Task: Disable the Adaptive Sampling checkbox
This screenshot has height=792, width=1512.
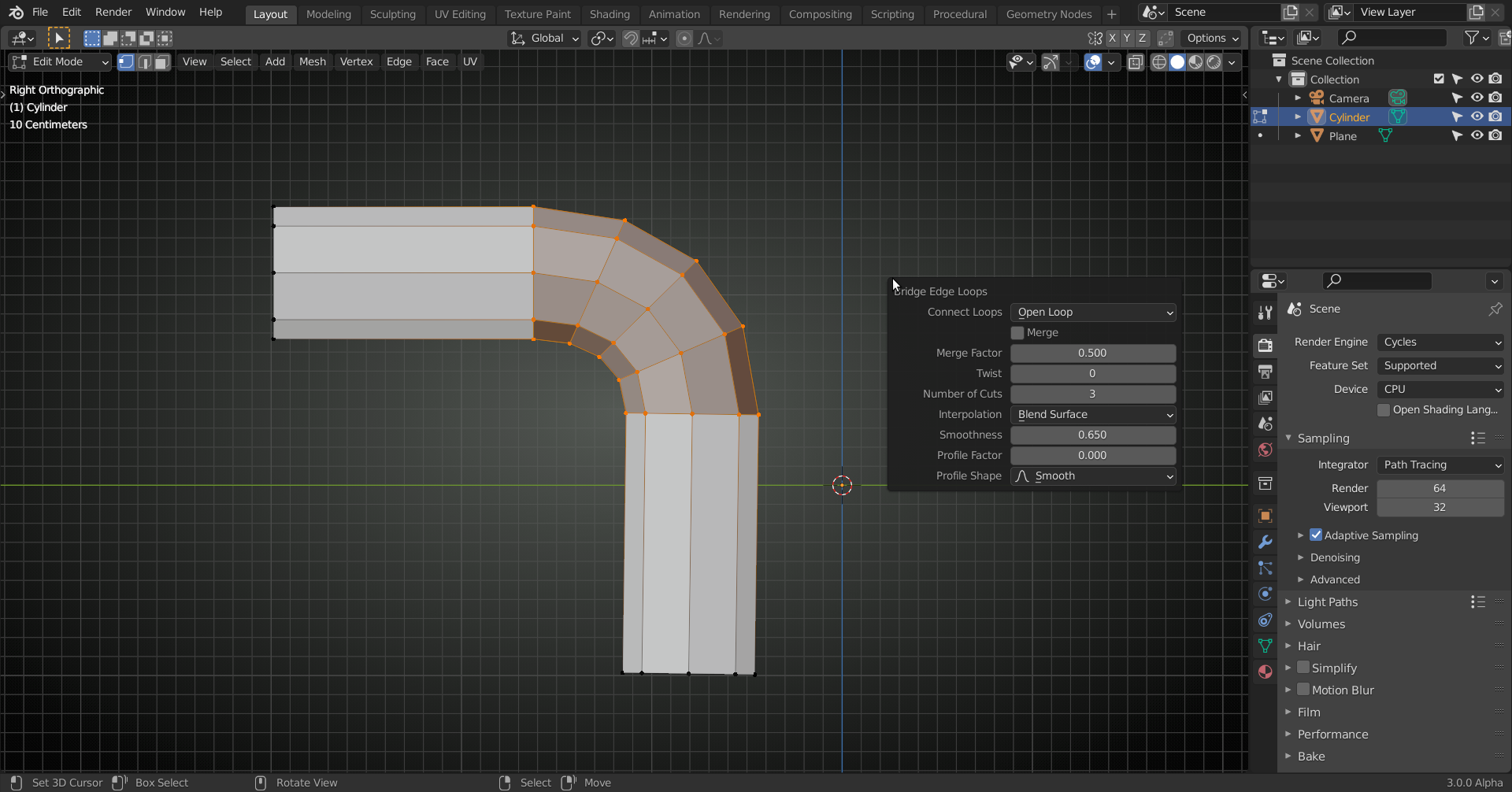Action: point(1316,535)
